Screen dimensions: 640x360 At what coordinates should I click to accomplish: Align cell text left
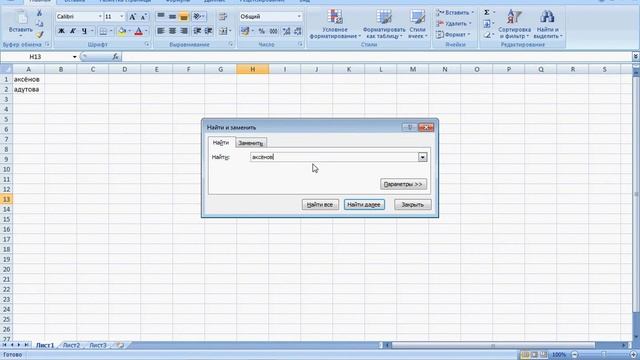pos(161,31)
